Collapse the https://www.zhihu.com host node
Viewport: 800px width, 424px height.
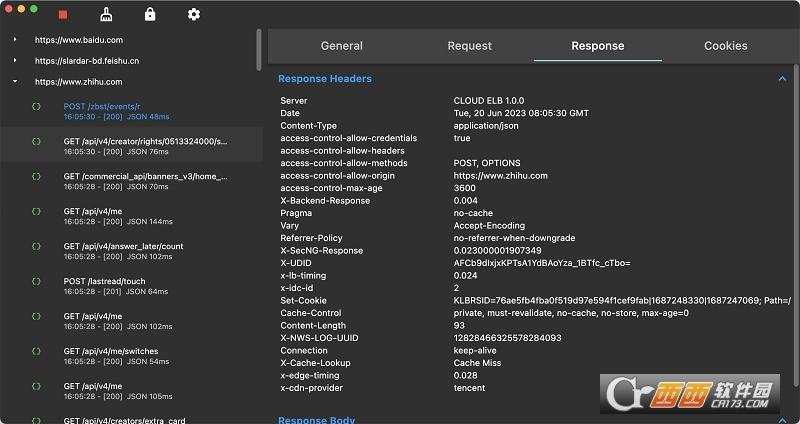pyautogui.click(x=15, y=81)
